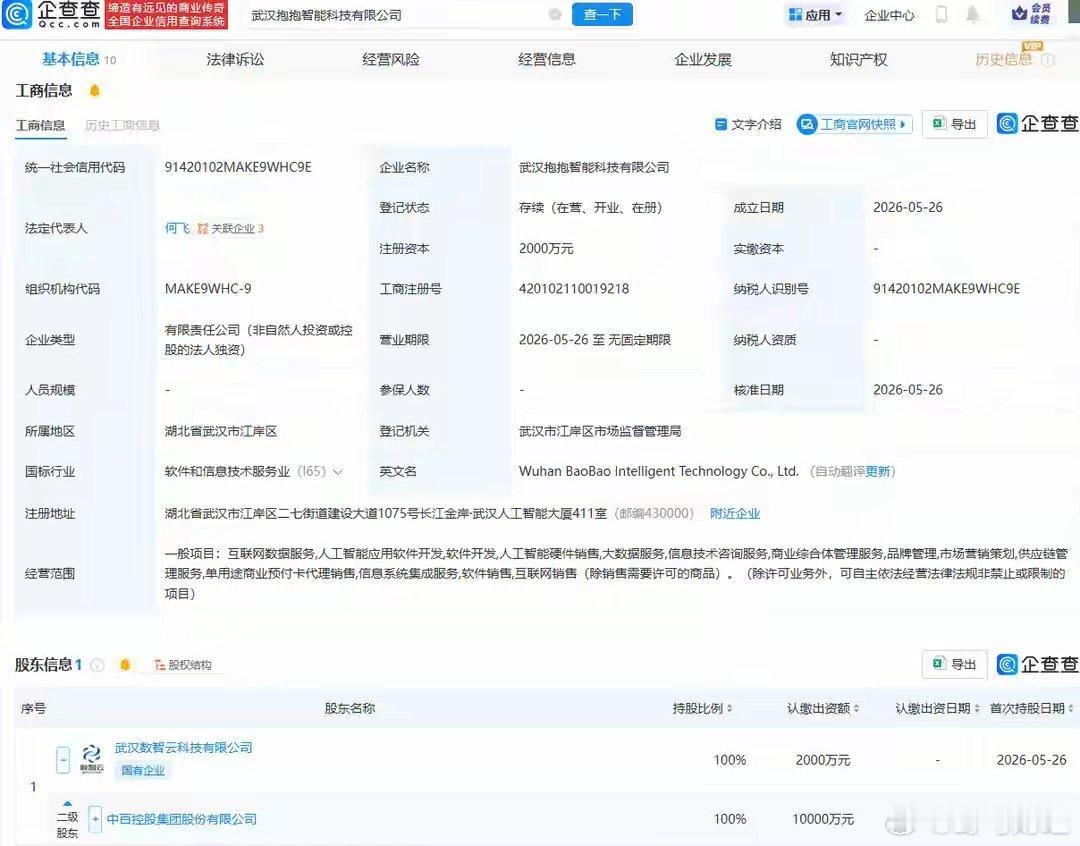Open 中百控股集团股份有限公司 link
Viewport: 1080px width, 846px height.
coord(182,819)
